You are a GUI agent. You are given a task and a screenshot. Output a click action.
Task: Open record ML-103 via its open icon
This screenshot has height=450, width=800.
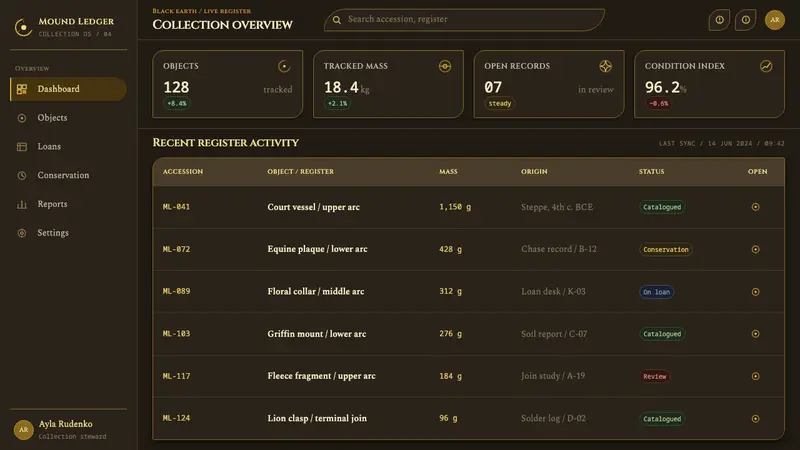click(x=756, y=334)
